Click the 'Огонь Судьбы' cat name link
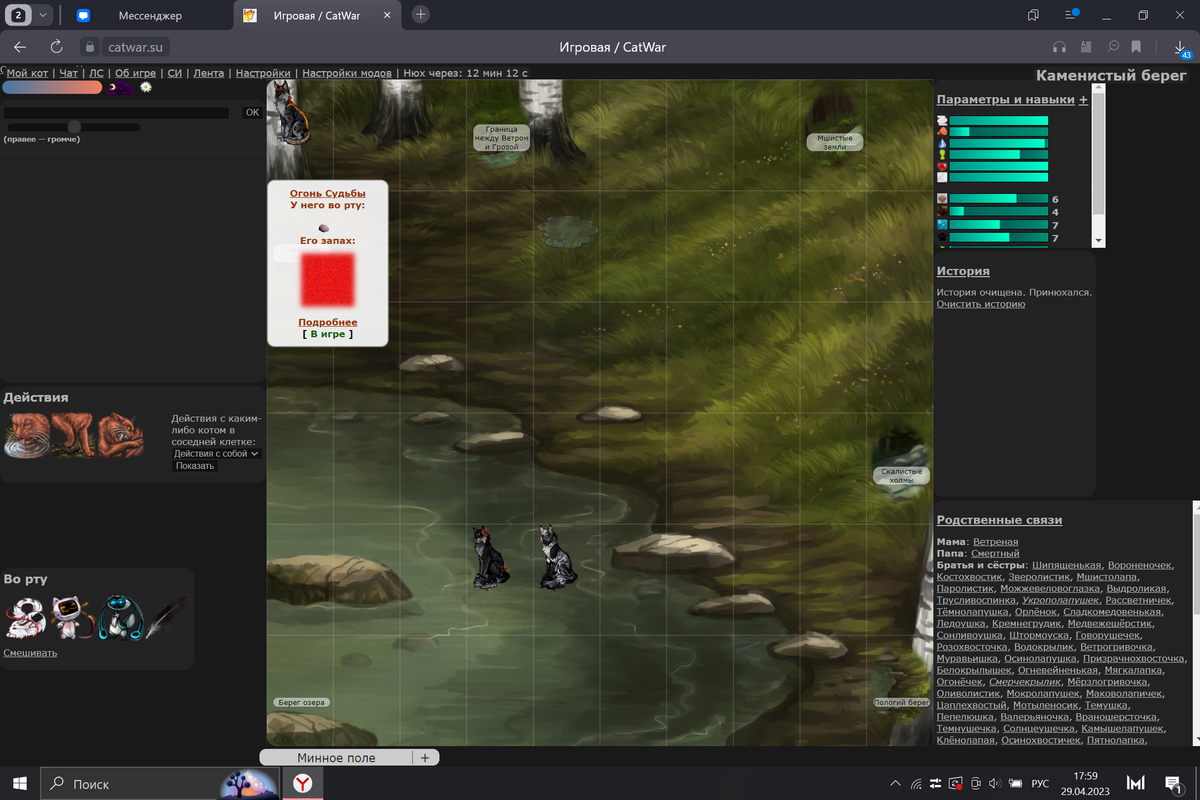The height and width of the screenshot is (800, 1200). [x=328, y=193]
